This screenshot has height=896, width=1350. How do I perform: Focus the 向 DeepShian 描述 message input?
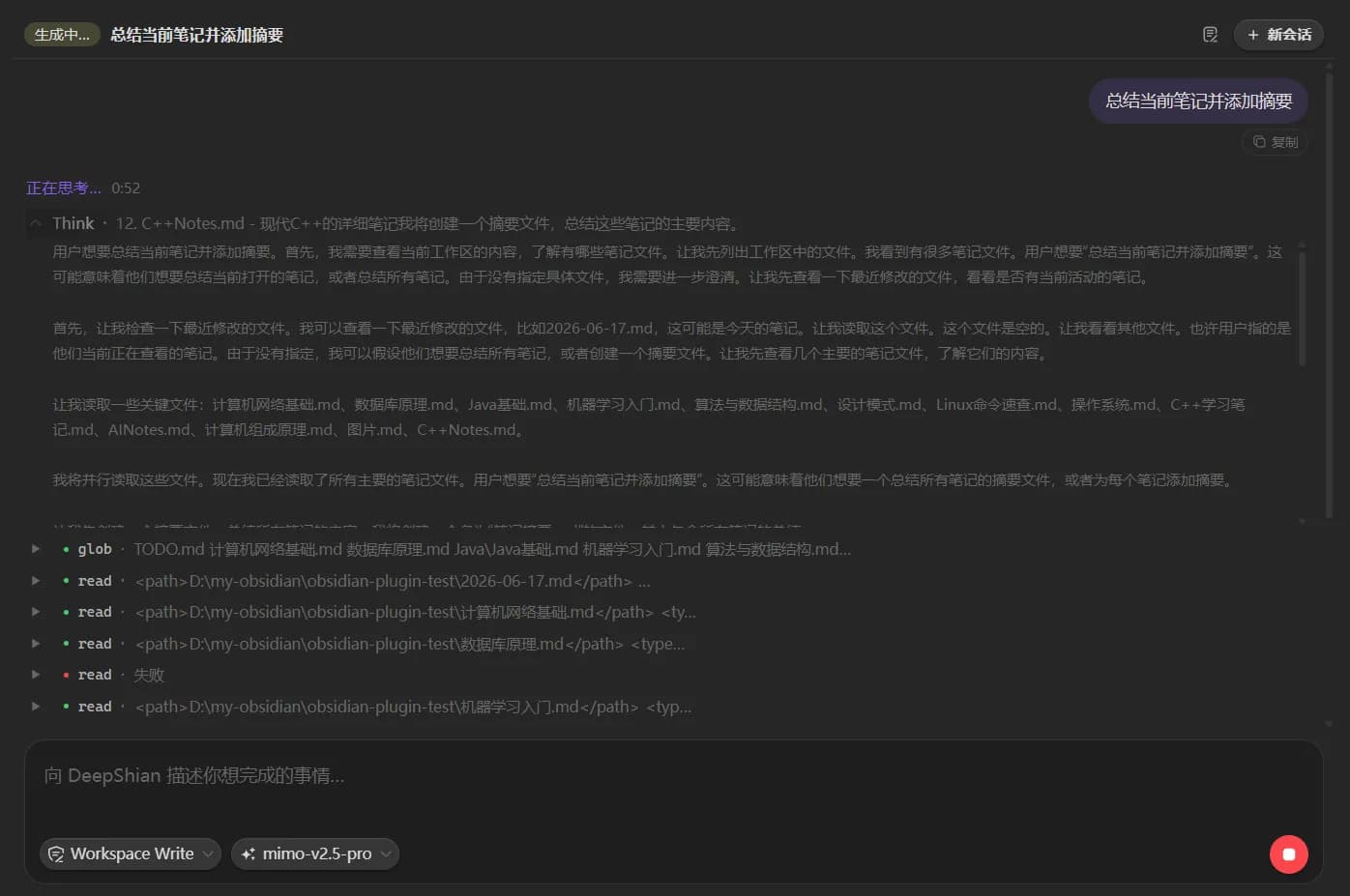click(x=673, y=776)
